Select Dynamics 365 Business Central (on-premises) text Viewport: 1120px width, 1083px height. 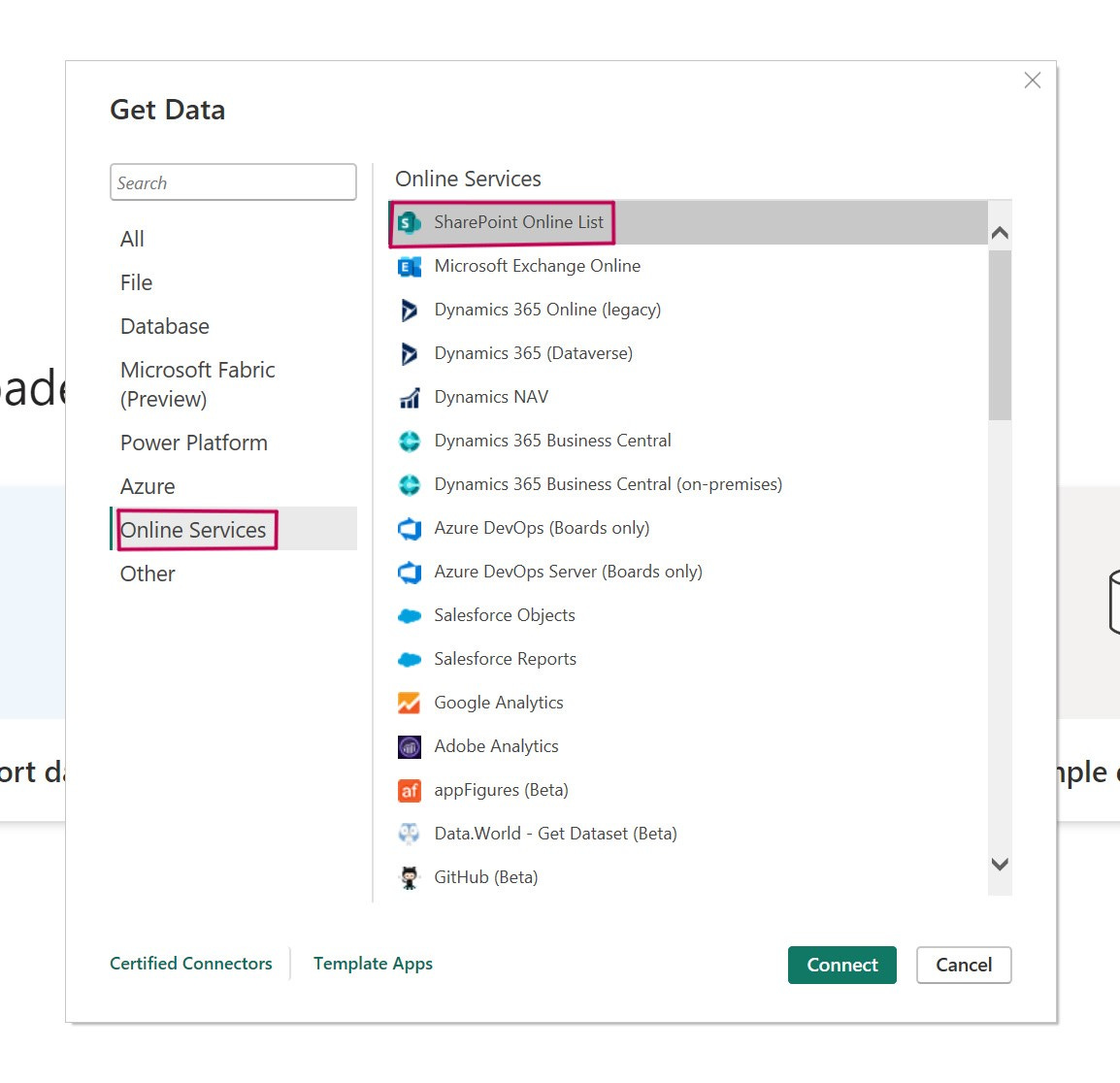609,484
